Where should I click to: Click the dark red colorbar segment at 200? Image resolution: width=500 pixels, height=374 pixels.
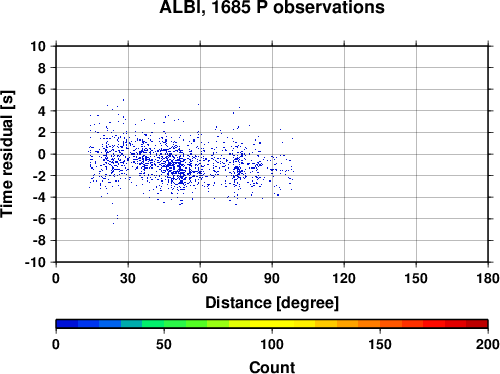(x=477, y=324)
